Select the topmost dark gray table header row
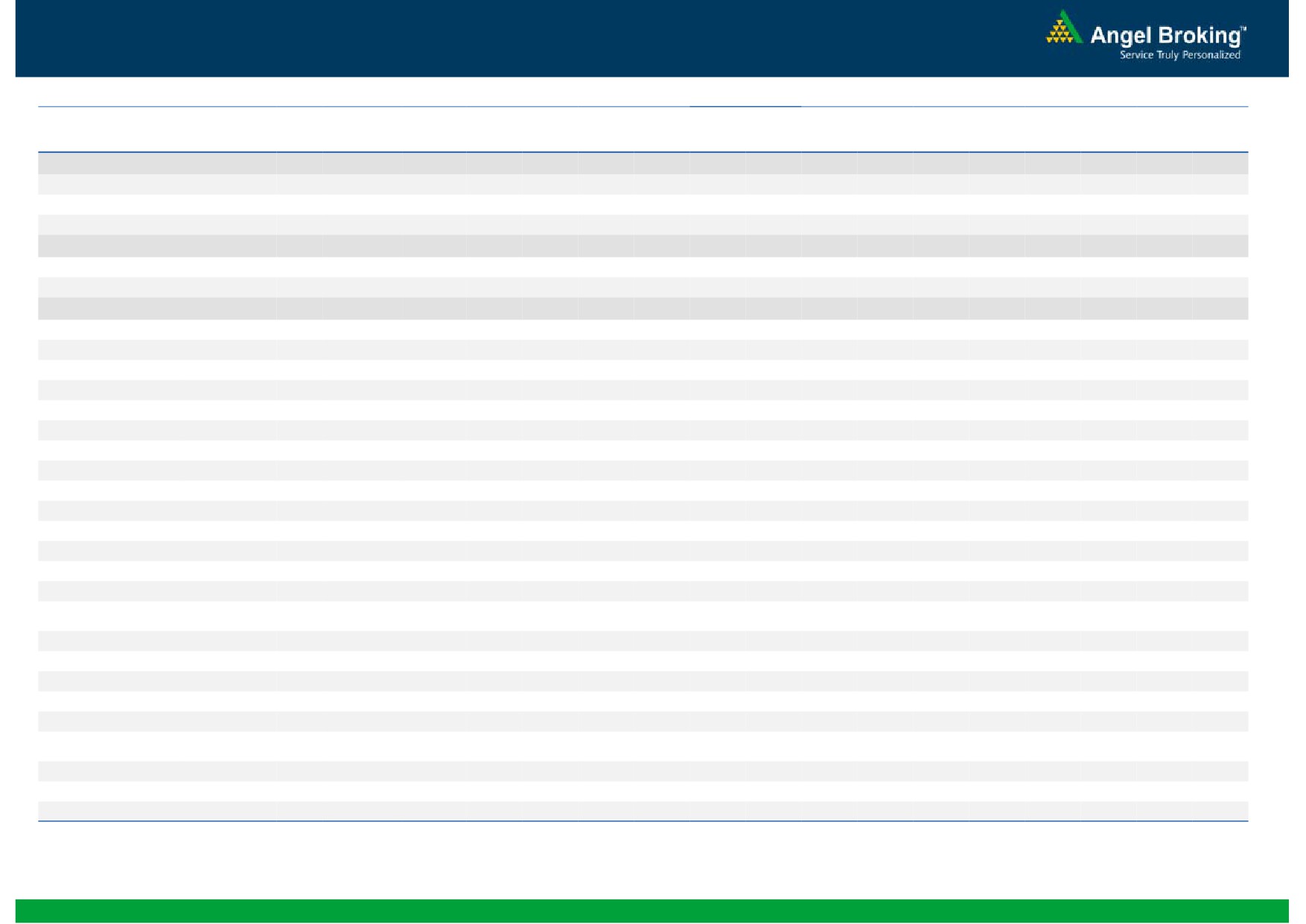 (643, 163)
